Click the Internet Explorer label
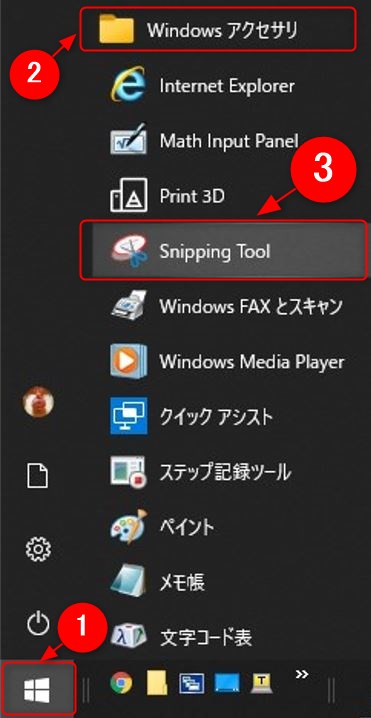 click(227, 86)
